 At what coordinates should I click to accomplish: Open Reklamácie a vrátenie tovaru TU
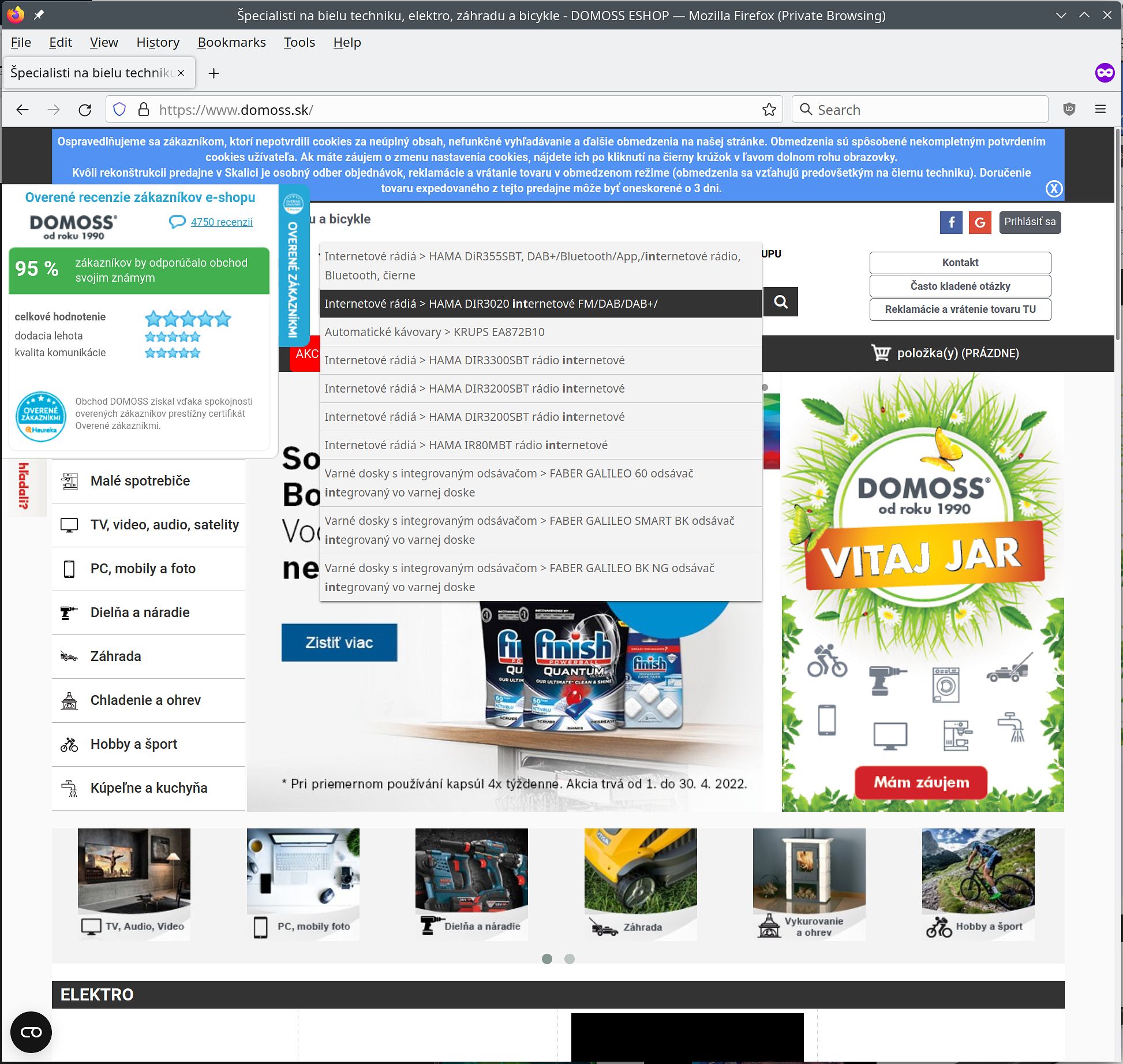[x=960, y=309]
